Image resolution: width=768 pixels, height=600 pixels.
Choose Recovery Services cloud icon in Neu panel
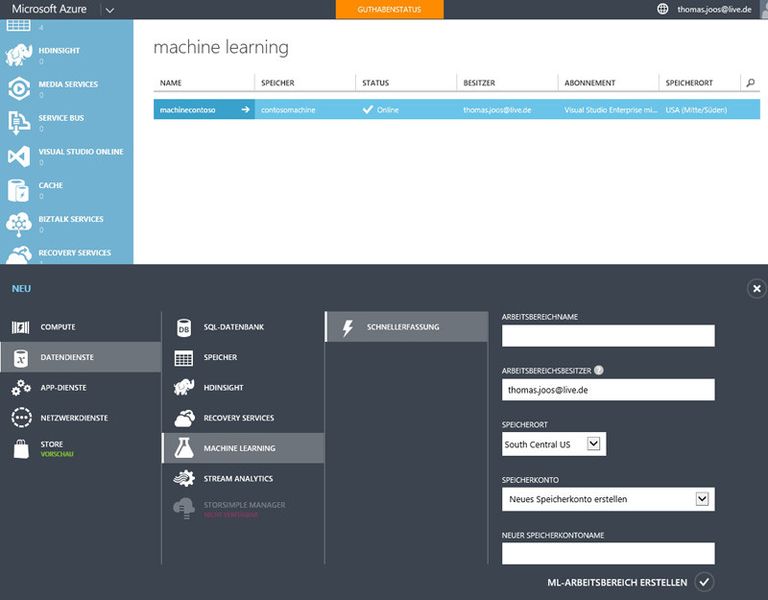[x=184, y=418]
